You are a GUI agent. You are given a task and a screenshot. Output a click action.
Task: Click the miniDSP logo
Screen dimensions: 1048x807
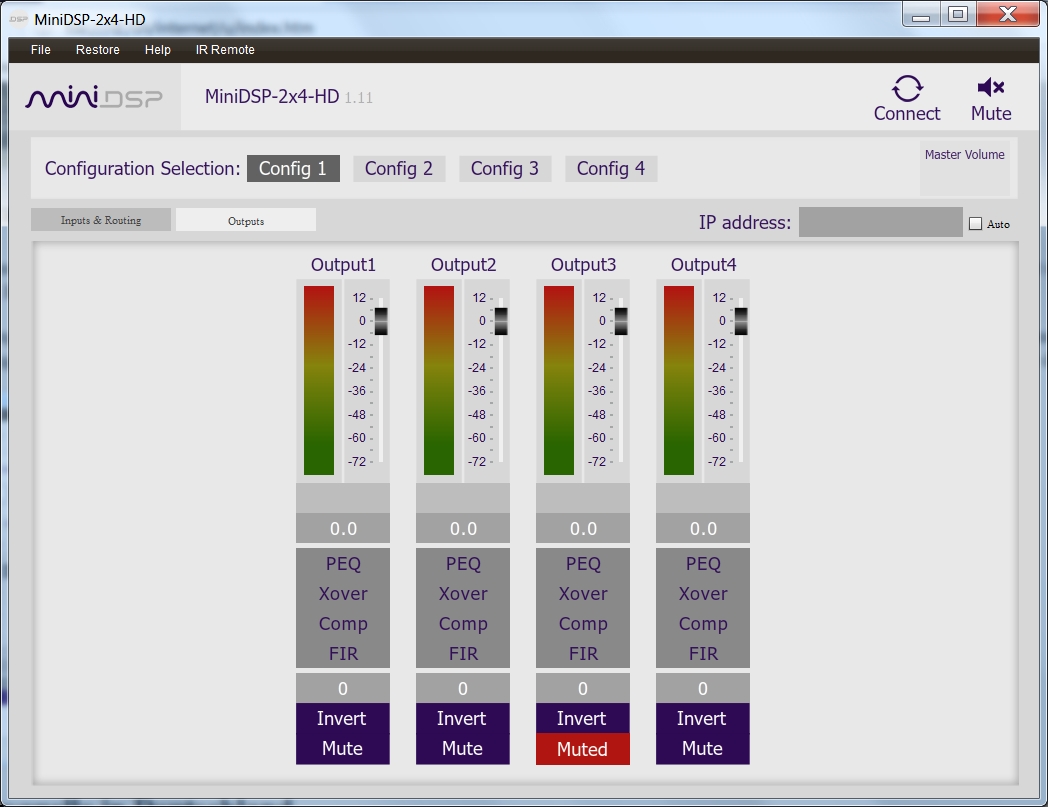click(x=94, y=98)
